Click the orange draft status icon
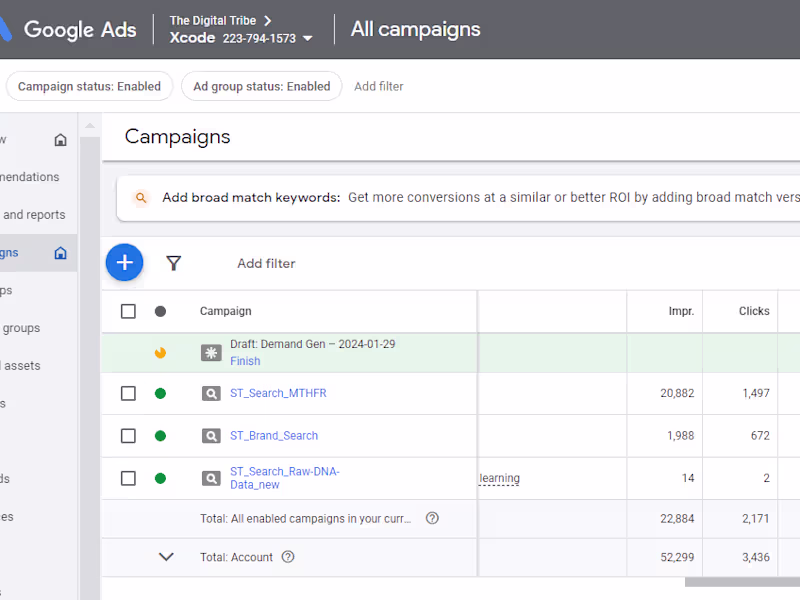 coord(160,353)
